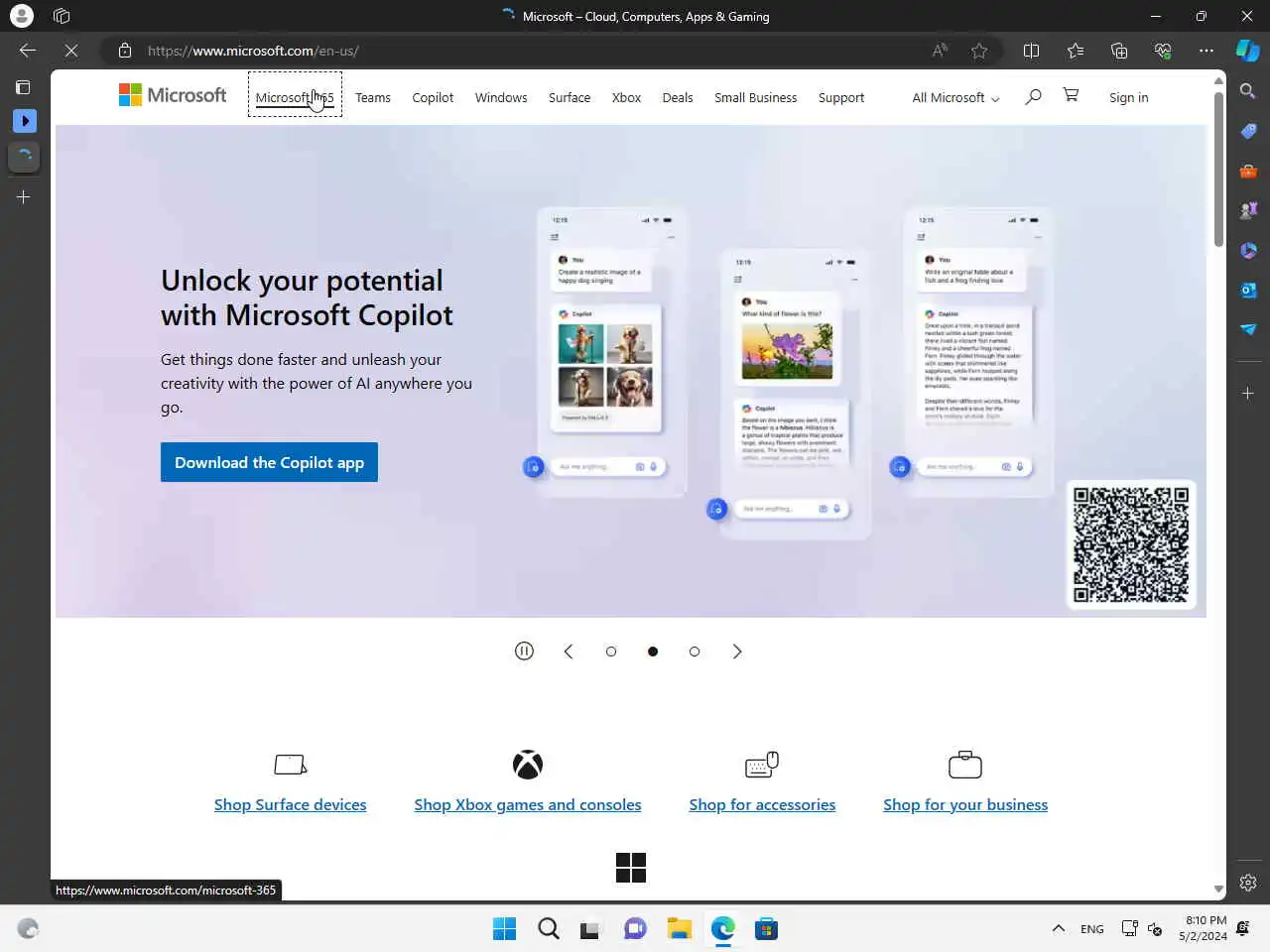1270x952 pixels.
Task: Select the first pinned blue vertical tab
Action: click(x=25, y=121)
